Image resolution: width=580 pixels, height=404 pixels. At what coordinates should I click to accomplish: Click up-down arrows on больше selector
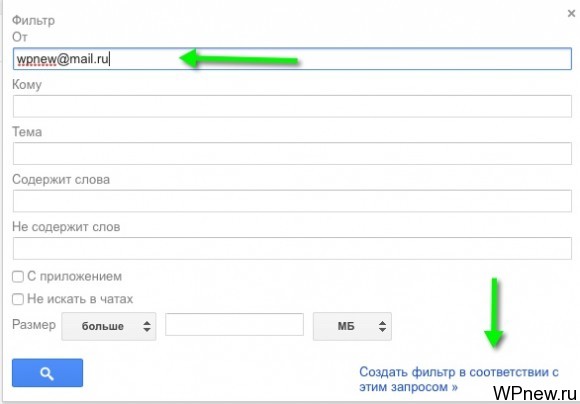[x=147, y=326]
